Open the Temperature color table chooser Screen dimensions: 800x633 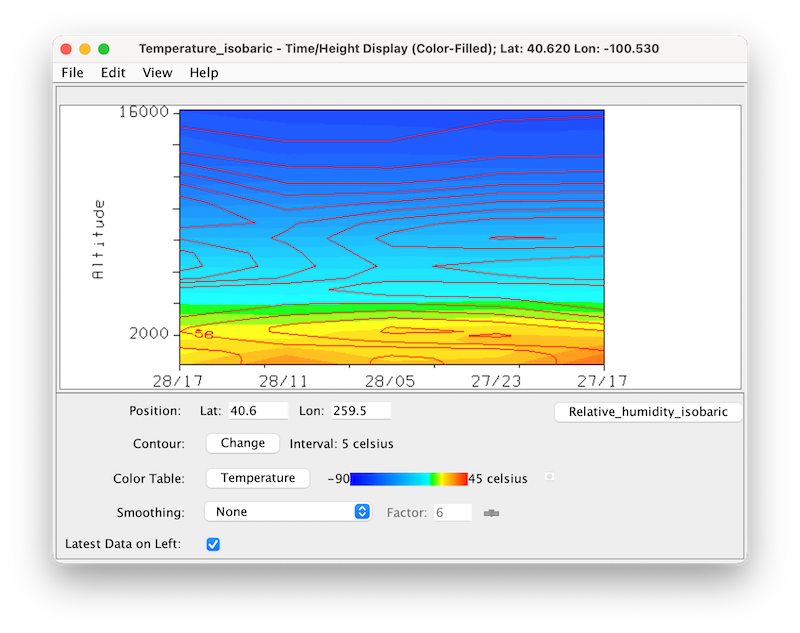click(x=257, y=478)
